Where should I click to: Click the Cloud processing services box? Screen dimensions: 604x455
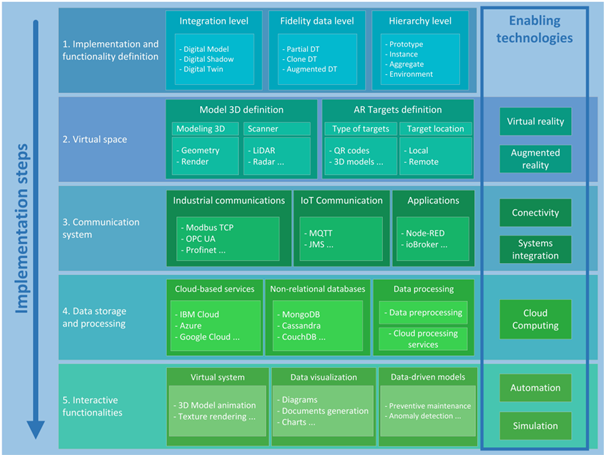(423, 339)
